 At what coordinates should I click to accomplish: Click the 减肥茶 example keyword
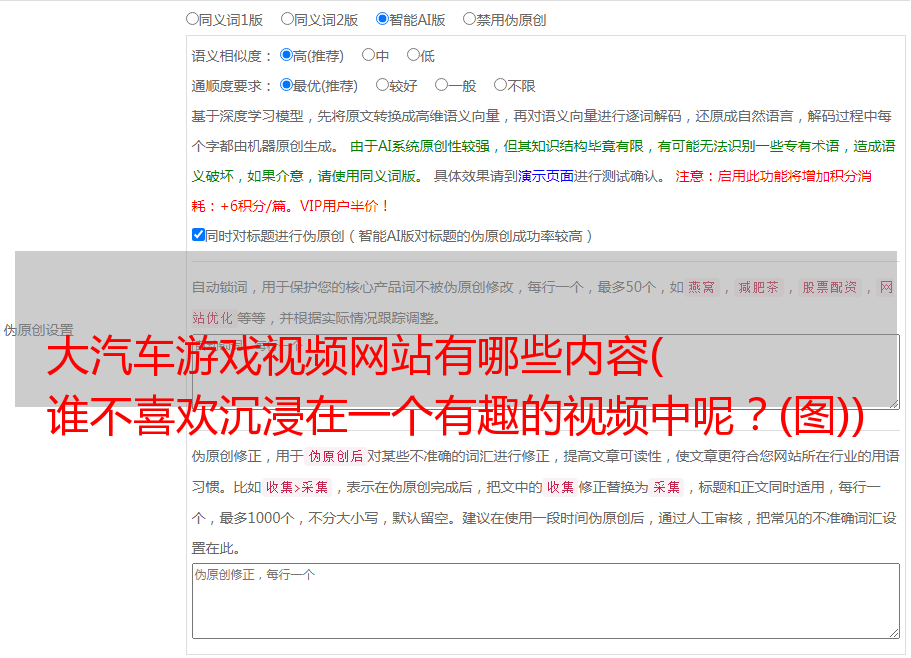(x=758, y=287)
